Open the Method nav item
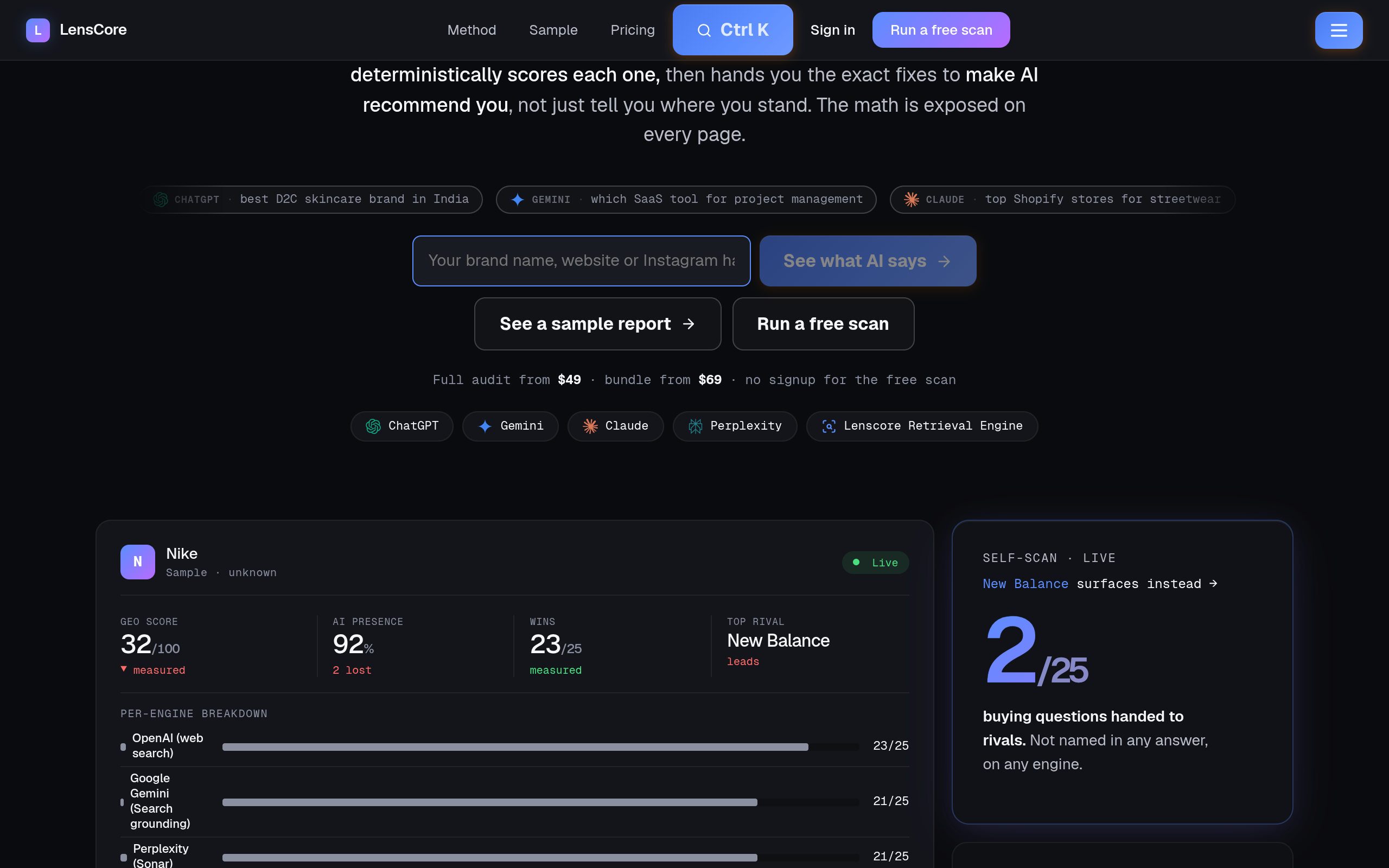 [471, 30]
